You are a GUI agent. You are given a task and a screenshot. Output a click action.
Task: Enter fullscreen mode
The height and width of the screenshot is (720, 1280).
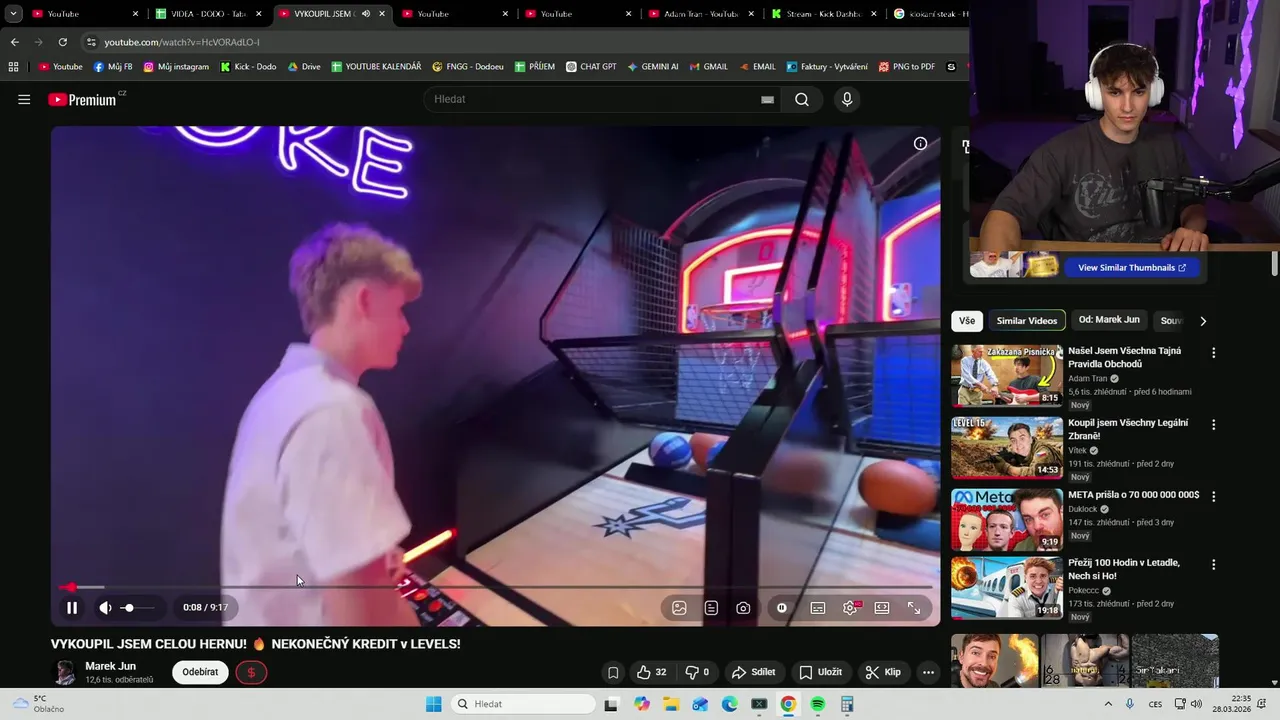pyautogui.click(x=914, y=607)
